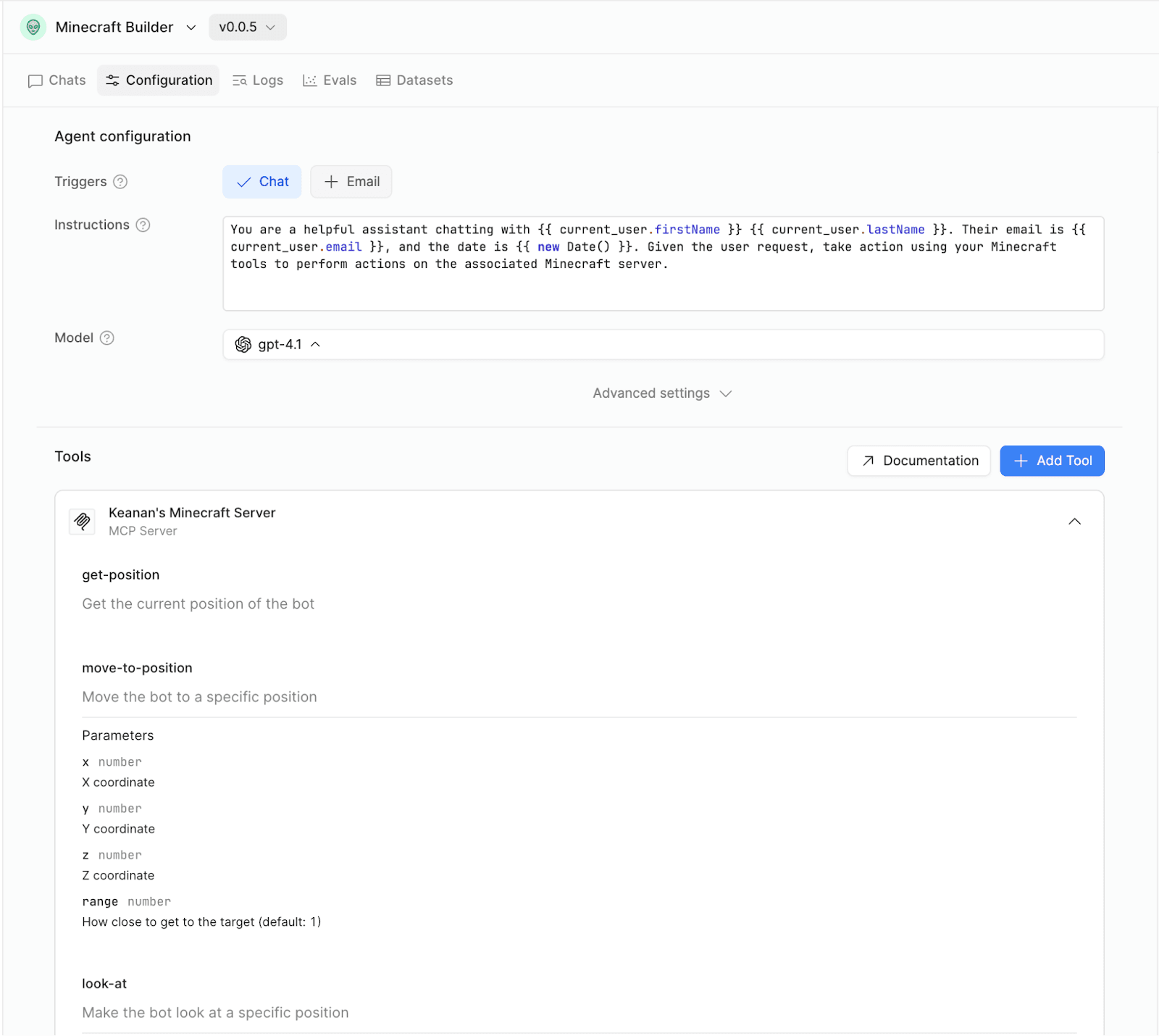Select the Datasets tab

[x=414, y=80]
